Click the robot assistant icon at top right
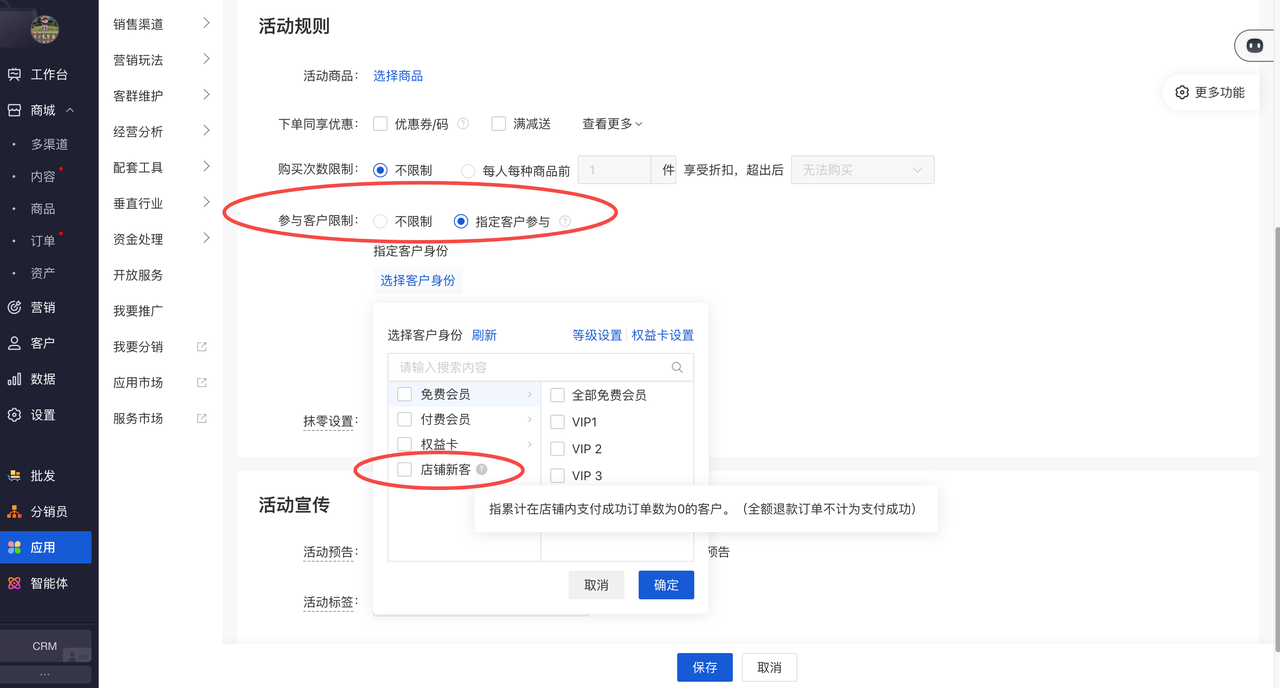1280x688 pixels. click(x=1254, y=46)
